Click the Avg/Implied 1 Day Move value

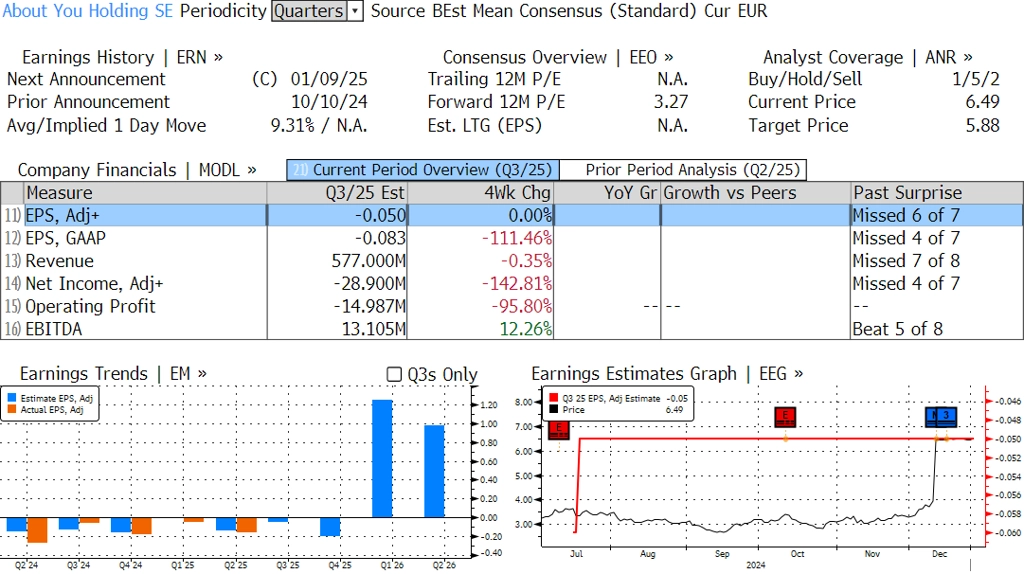pyautogui.click(x=319, y=125)
